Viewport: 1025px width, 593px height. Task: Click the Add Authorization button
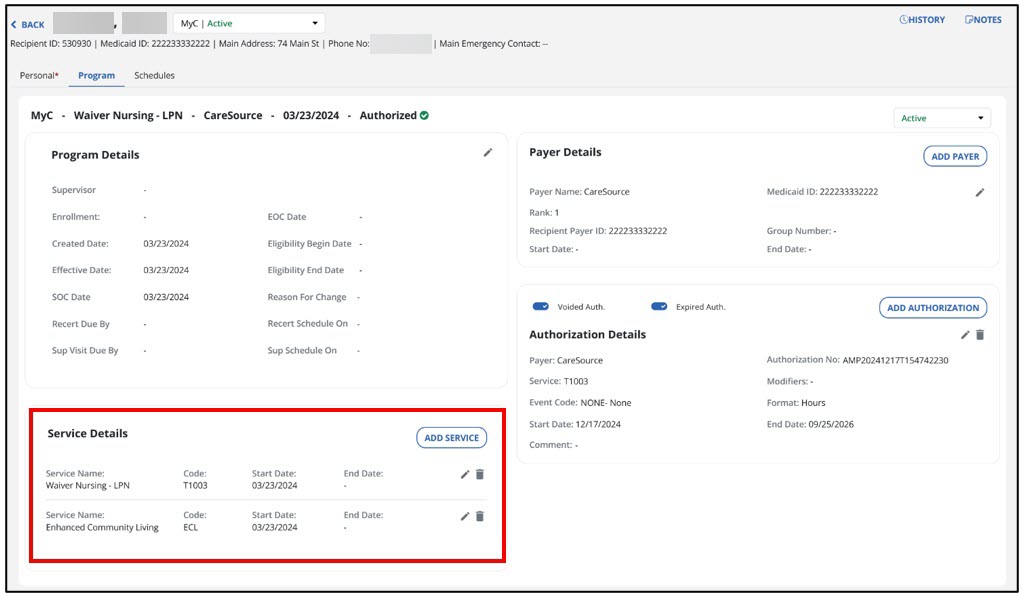(933, 308)
